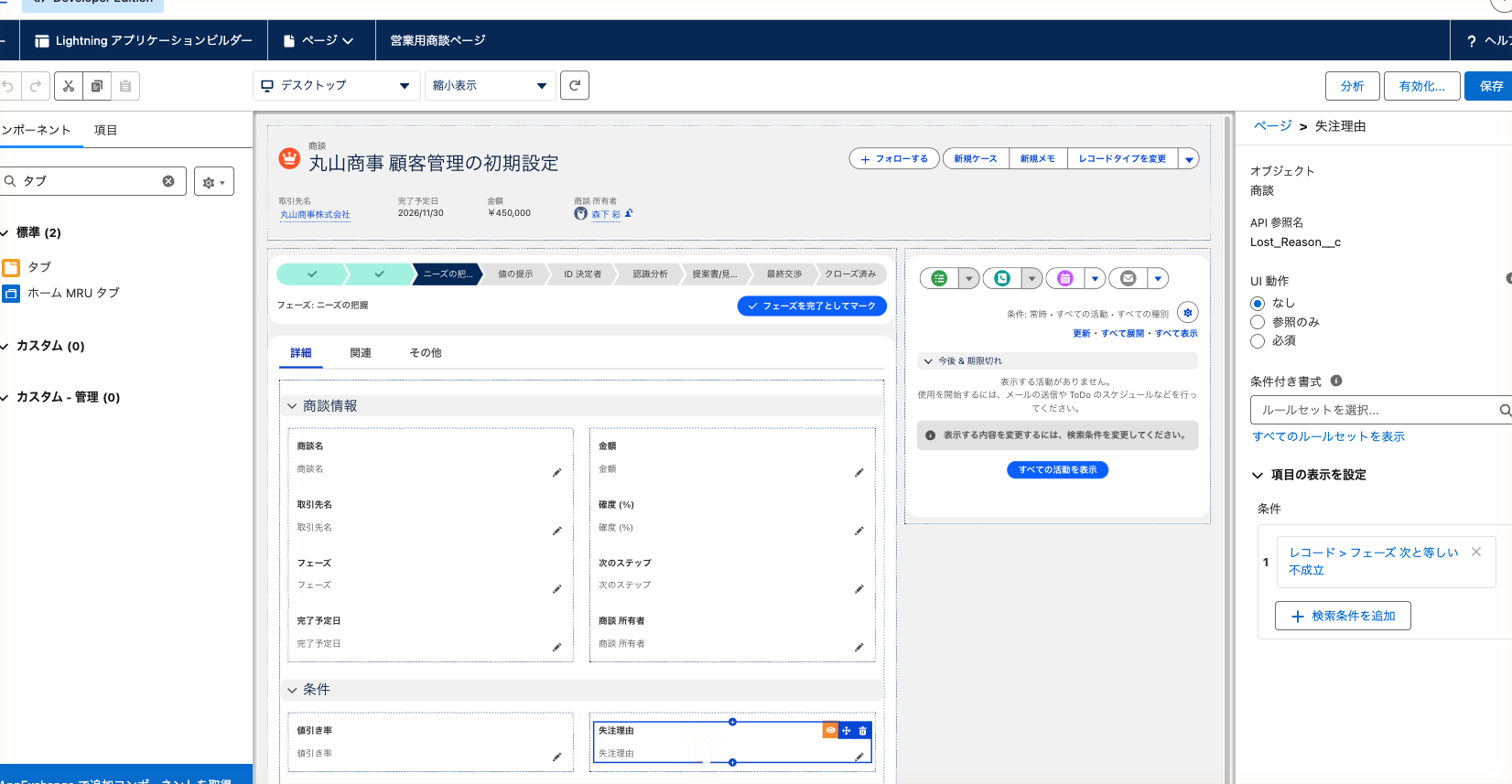The width and height of the screenshot is (1512, 784).
Task: Cut the selected component with the scissors icon
Action: pos(69,86)
